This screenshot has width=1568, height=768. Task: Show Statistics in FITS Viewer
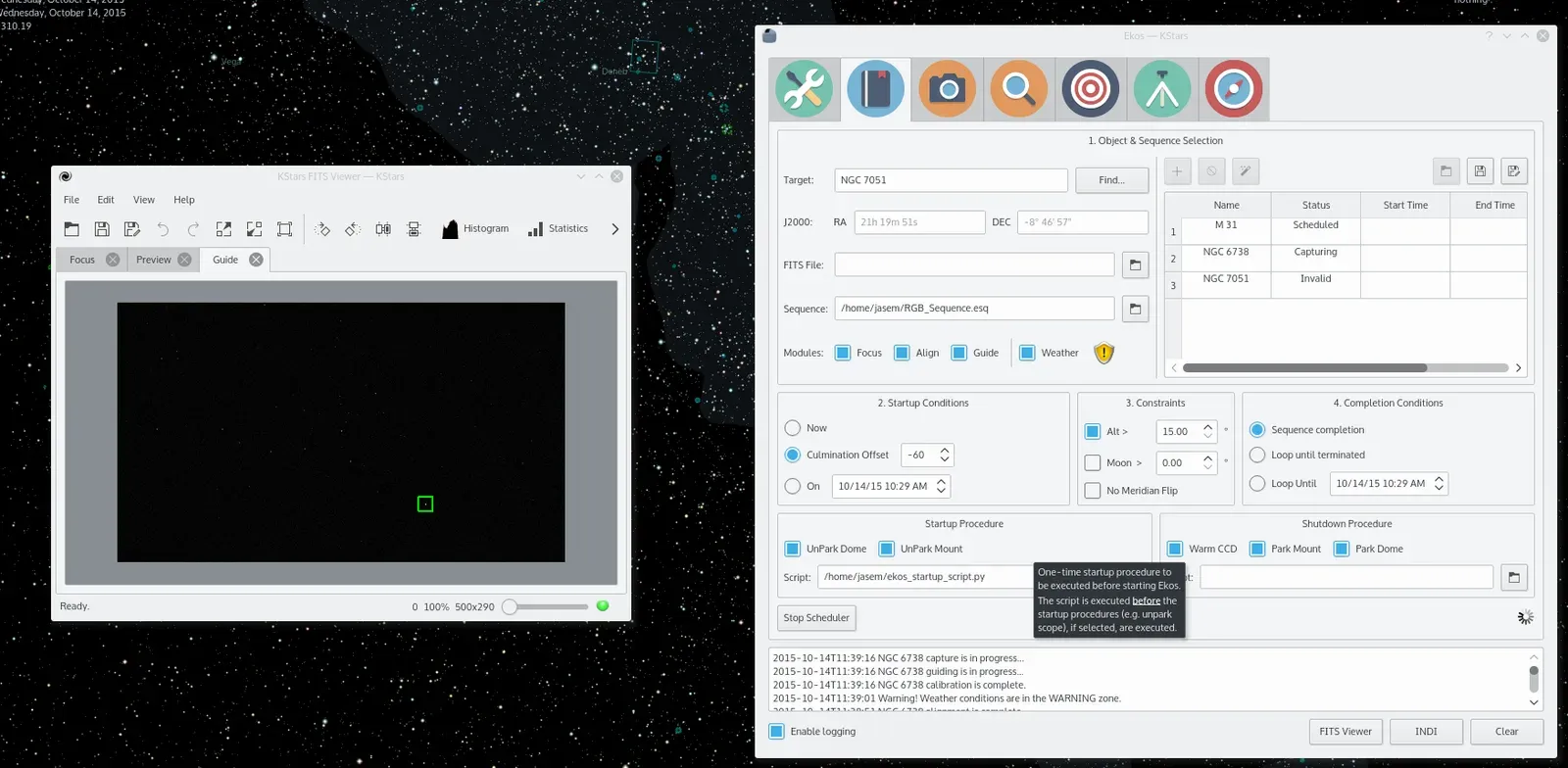click(558, 229)
